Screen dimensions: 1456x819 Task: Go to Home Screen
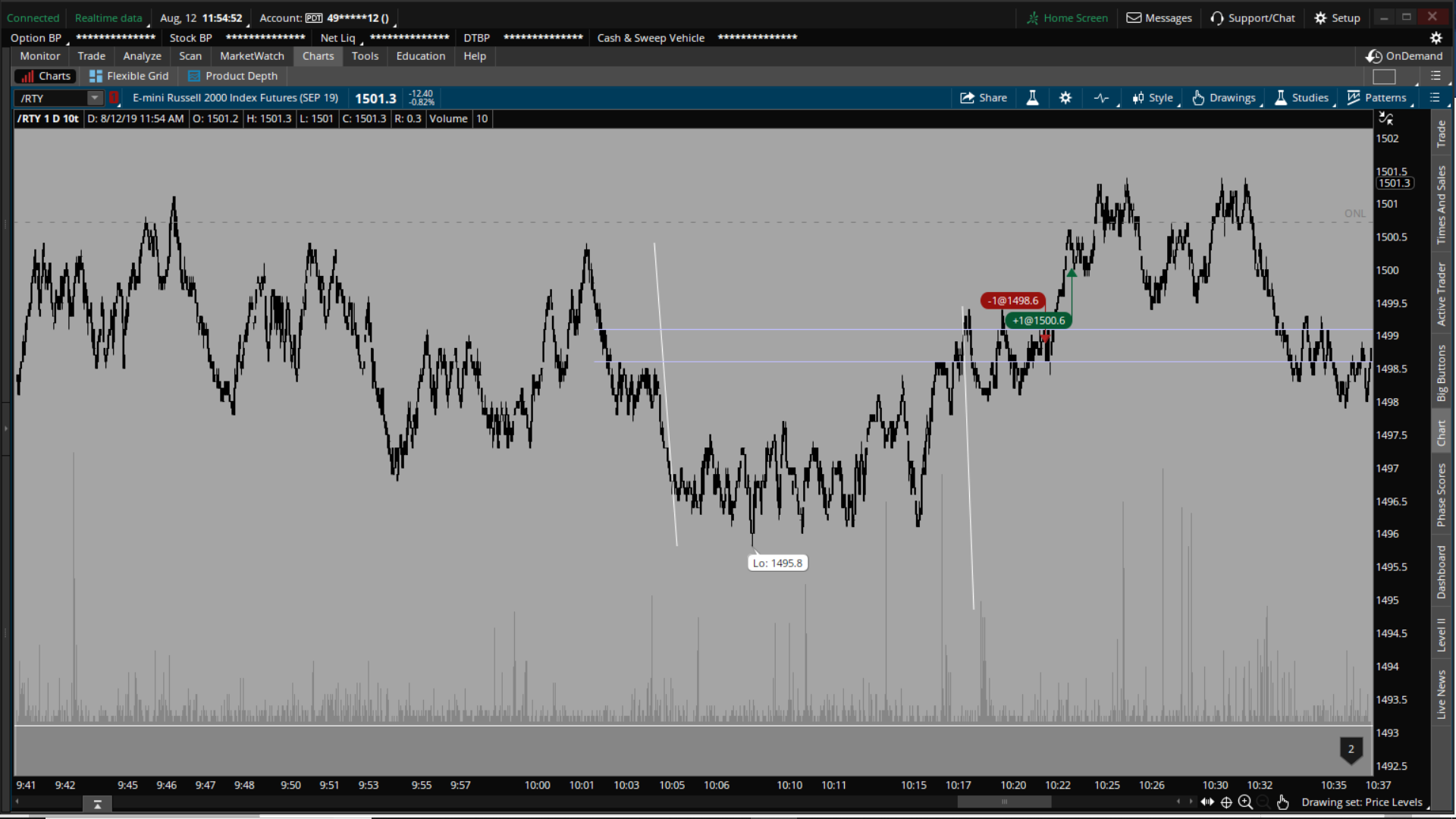1067,18
